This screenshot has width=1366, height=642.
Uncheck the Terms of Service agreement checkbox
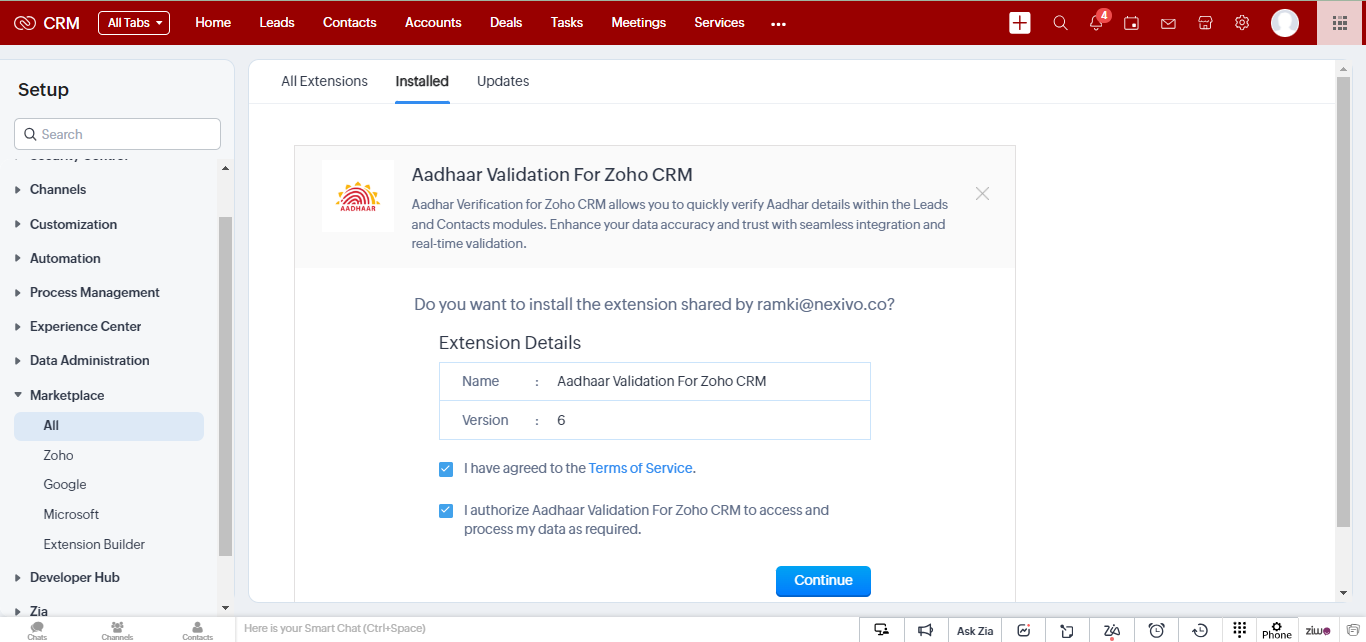[x=446, y=468]
